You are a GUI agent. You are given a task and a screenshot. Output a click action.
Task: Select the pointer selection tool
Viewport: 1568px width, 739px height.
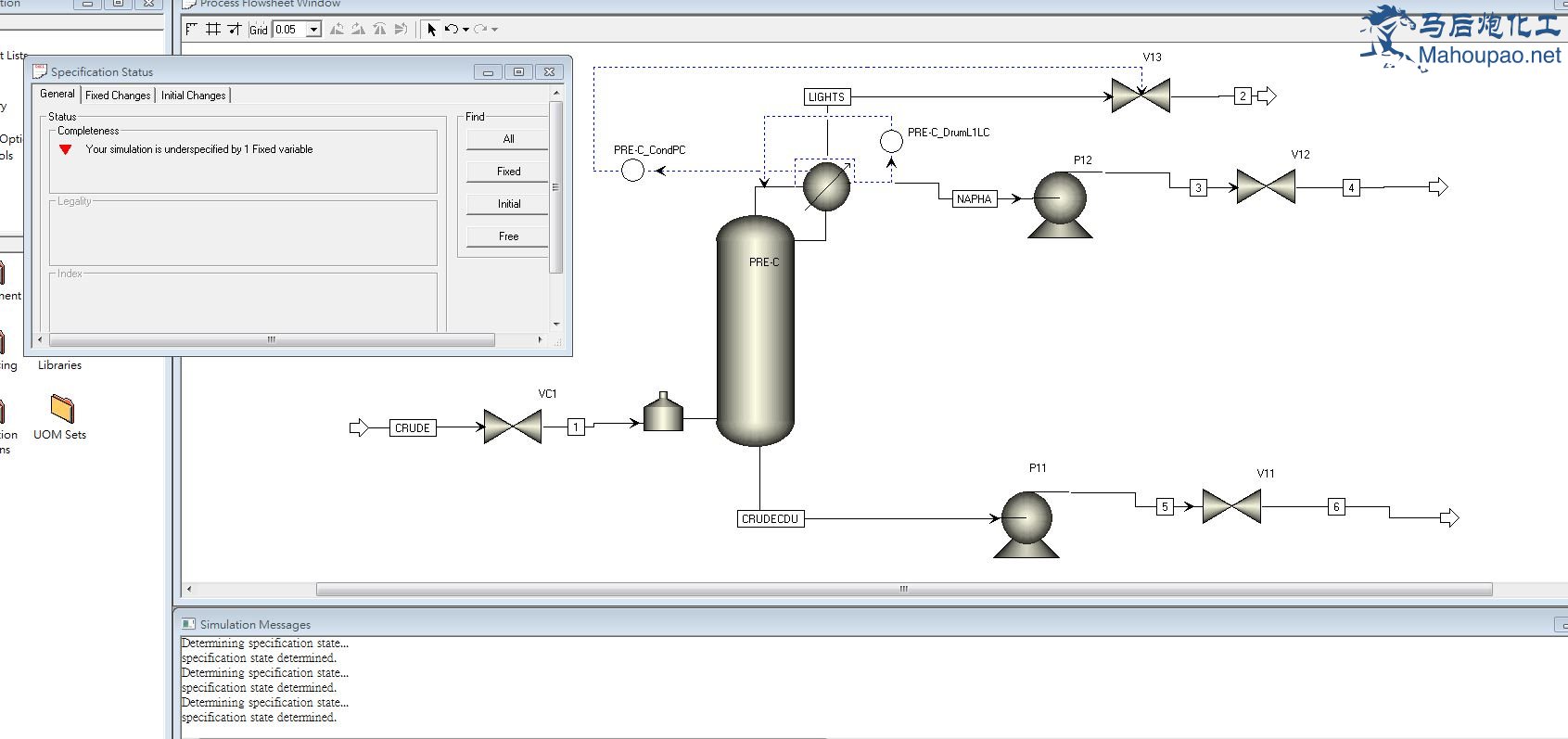click(431, 29)
